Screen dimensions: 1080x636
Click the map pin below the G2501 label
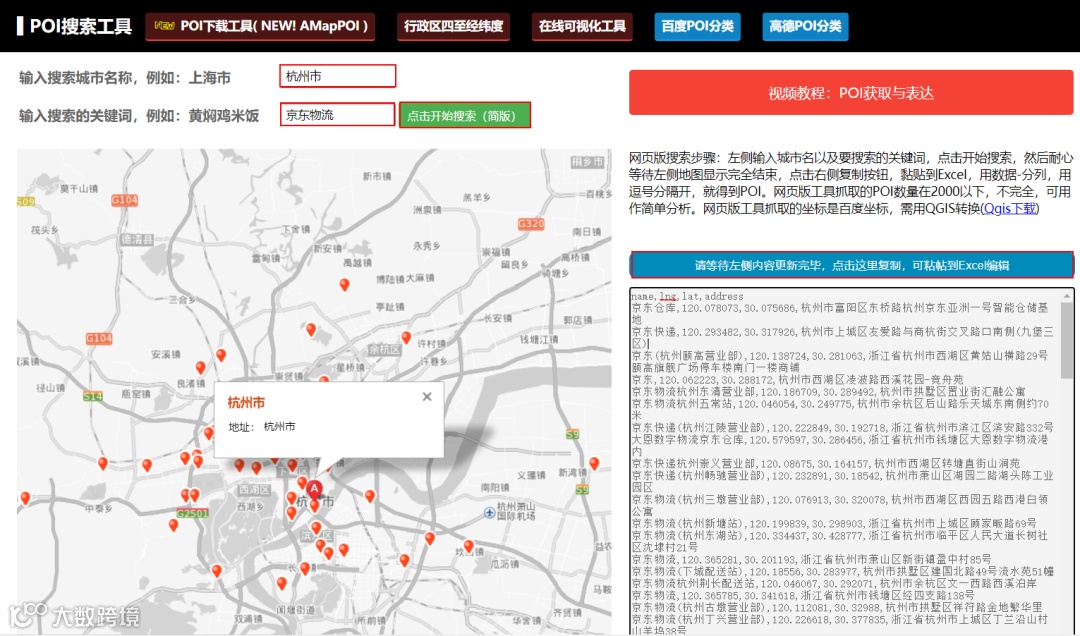click(x=174, y=526)
